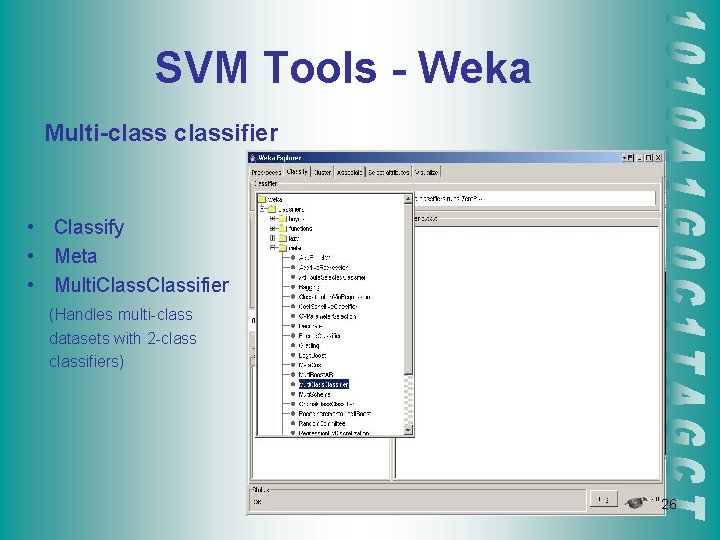Expand the lazy tree node
The width and height of the screenshot is (720, 540).
pos(273,238)
